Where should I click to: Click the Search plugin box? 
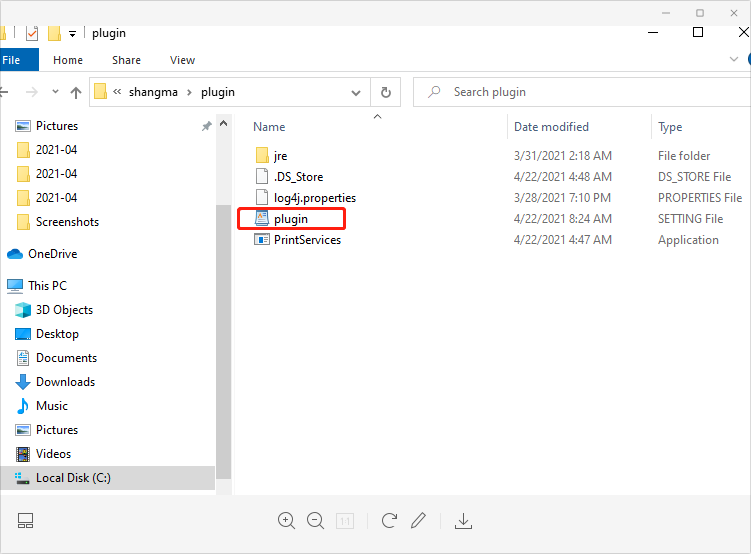[582, 92]
